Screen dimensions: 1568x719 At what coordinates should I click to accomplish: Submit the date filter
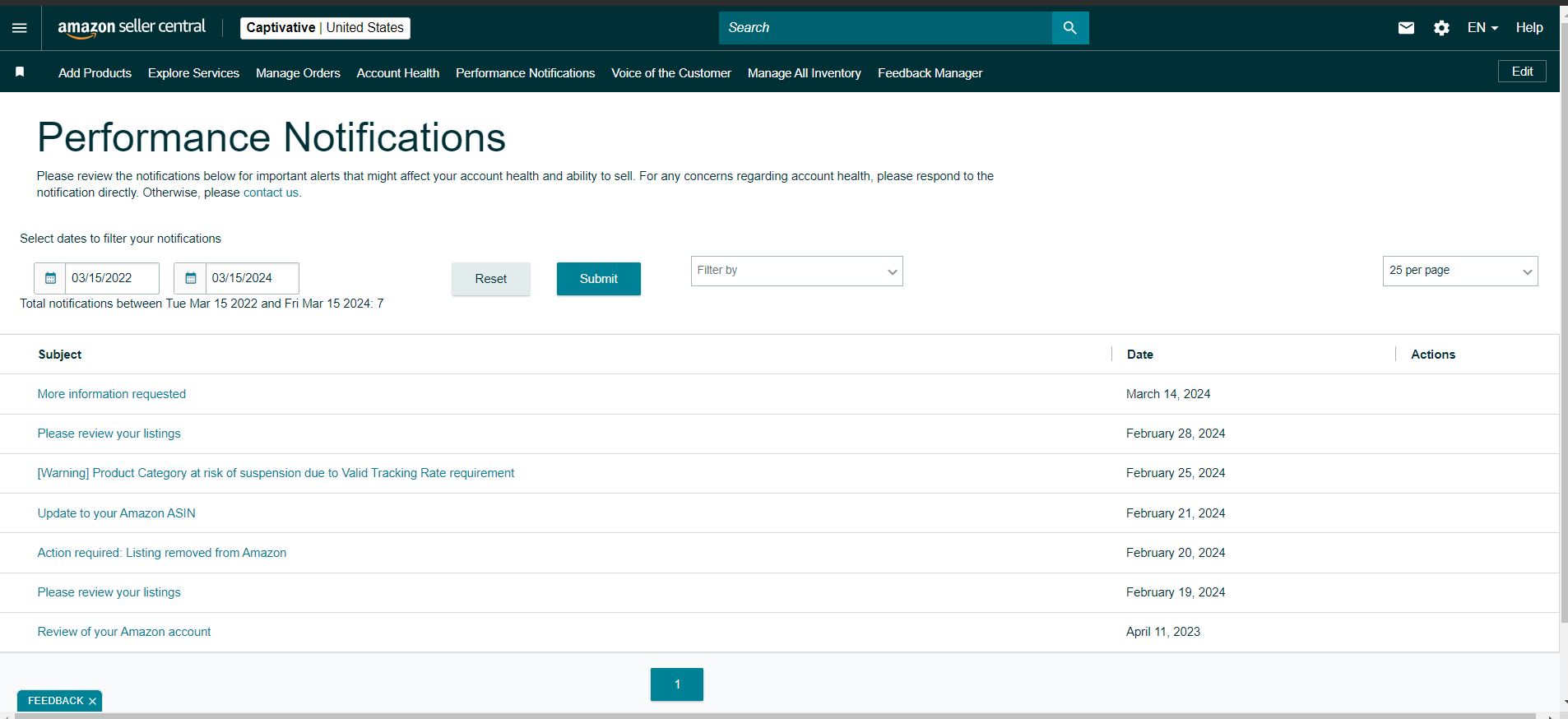point(599,279)
